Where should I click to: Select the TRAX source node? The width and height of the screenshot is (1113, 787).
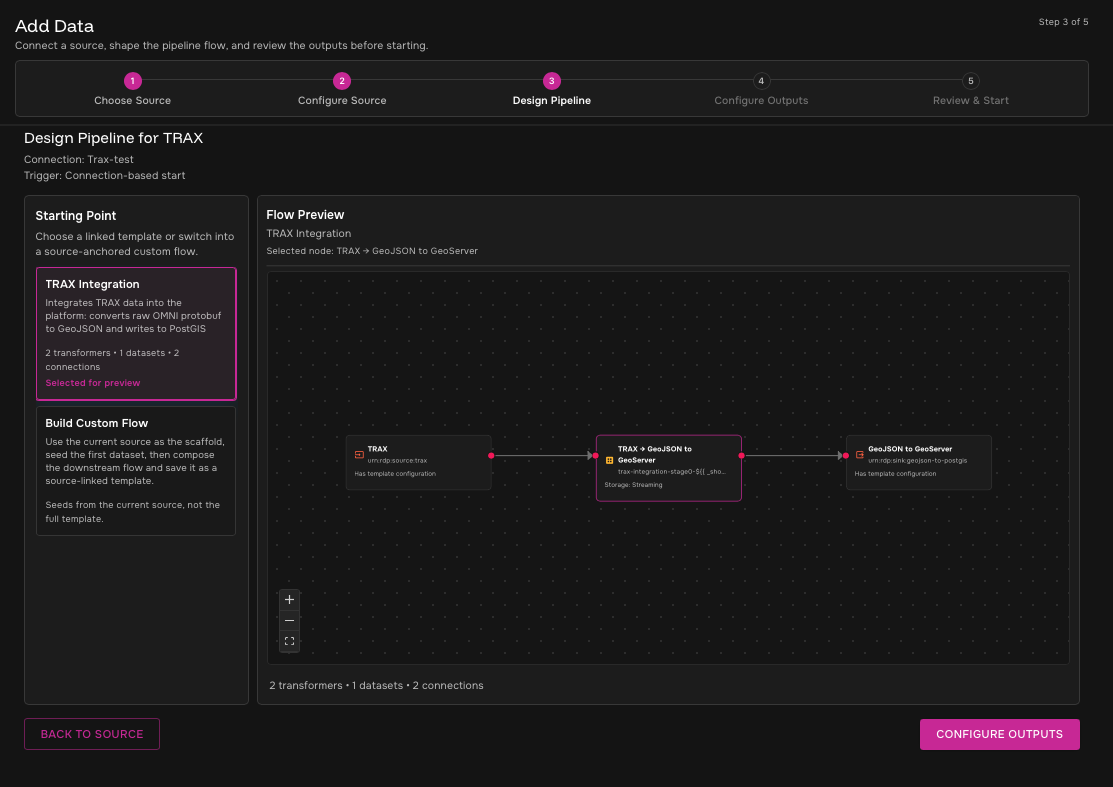click(x=419, y=463)
